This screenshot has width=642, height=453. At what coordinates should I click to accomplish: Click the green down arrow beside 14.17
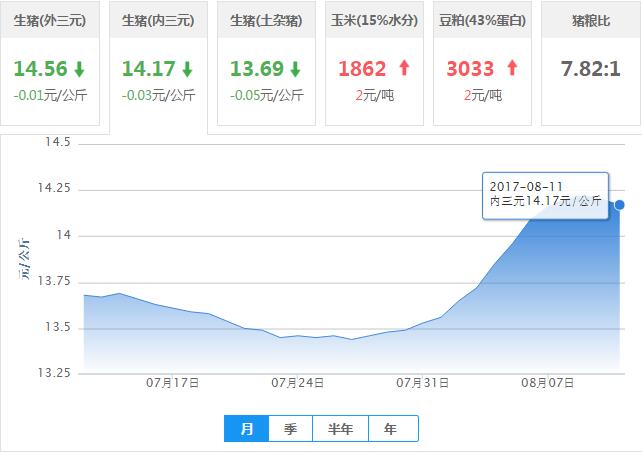tap(188, 69)
